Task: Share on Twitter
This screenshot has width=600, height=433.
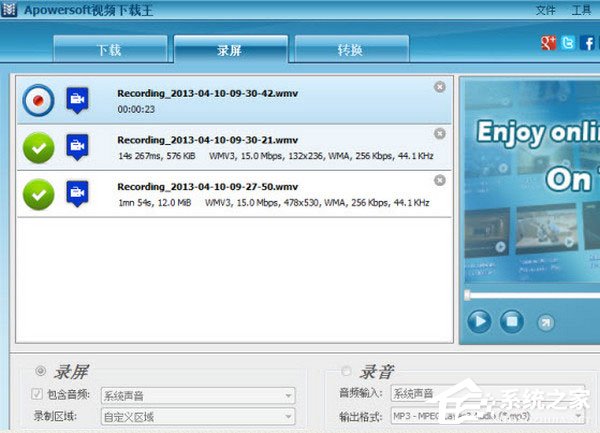Action: (x=568, y=43)
